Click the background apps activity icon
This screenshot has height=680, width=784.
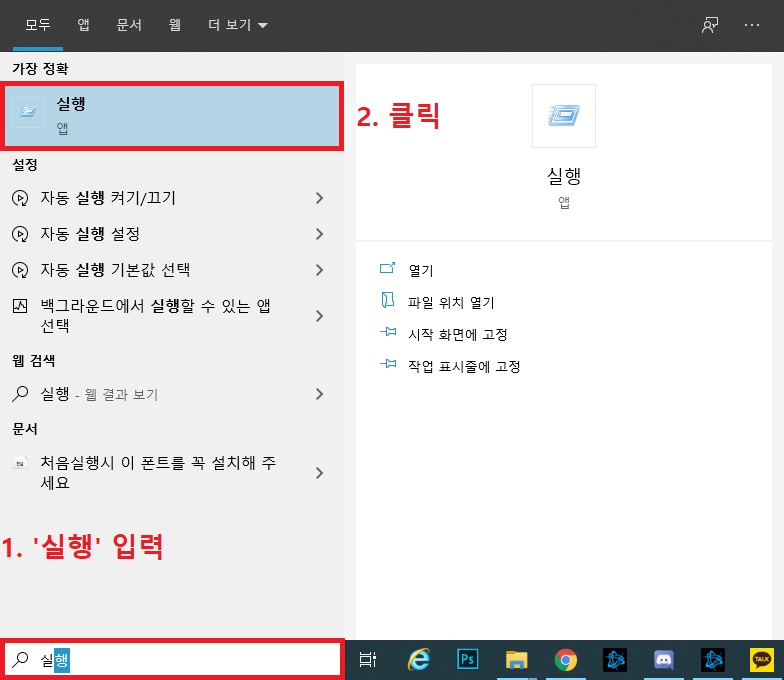(x=20, y=306)
